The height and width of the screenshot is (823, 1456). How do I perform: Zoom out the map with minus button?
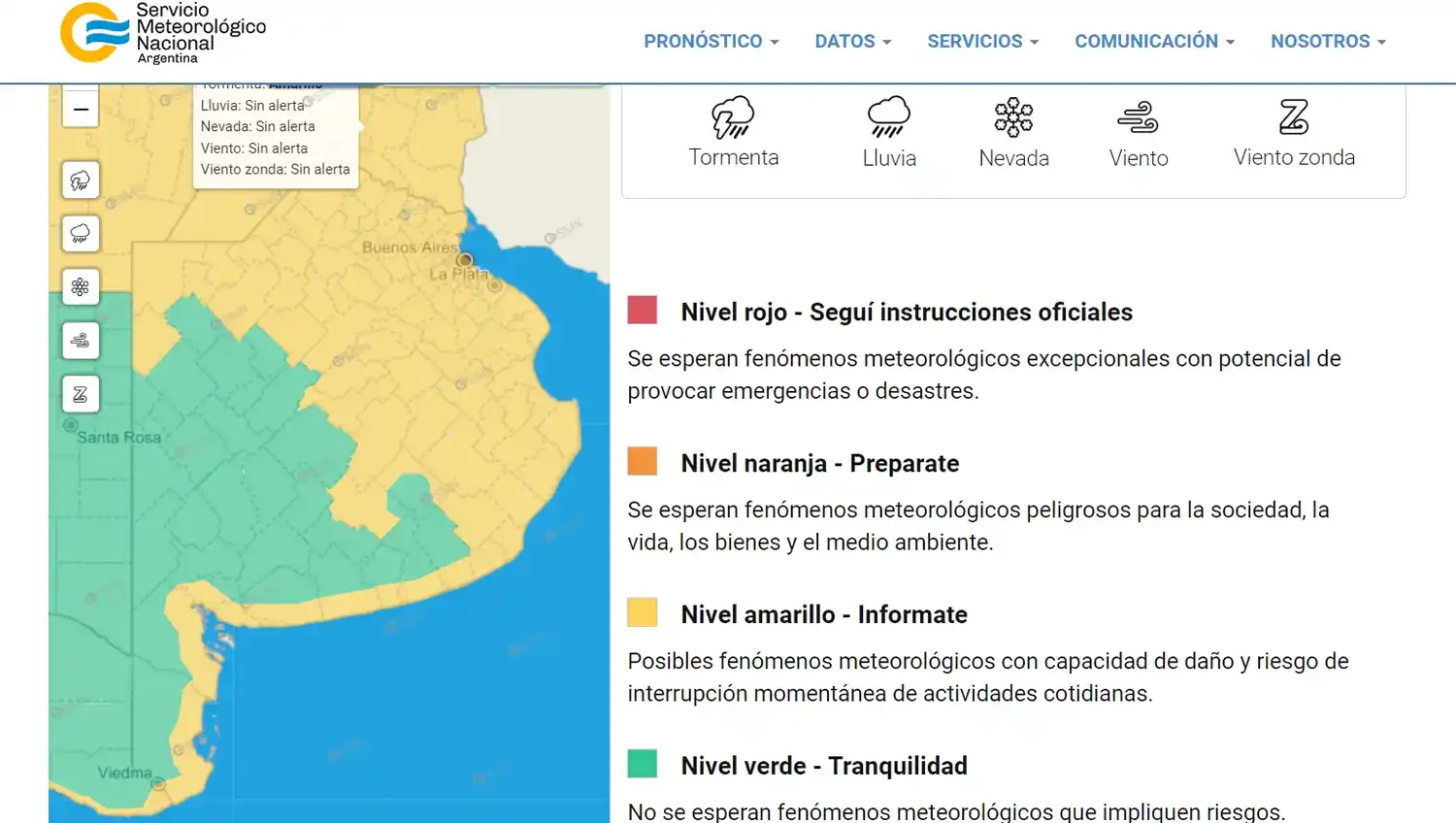81,109
